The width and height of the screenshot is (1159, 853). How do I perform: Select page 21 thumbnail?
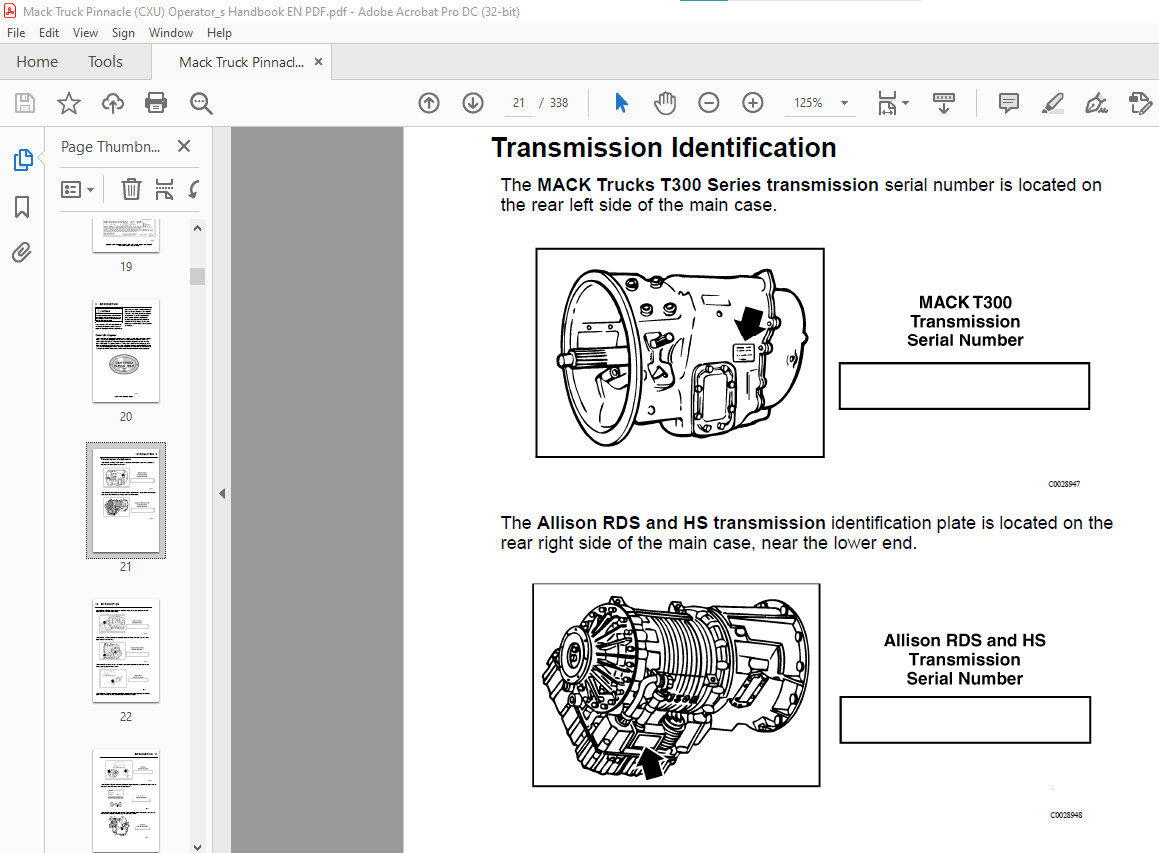point(126,500)
